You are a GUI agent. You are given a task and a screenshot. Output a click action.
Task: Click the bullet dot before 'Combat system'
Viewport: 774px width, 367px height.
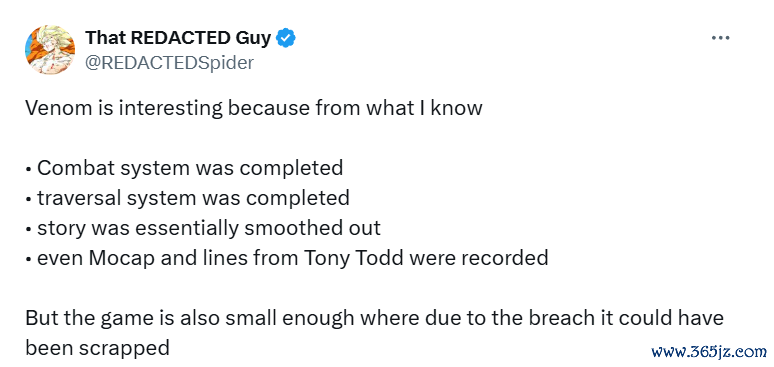pyautogui.click(x=28, y=170)
